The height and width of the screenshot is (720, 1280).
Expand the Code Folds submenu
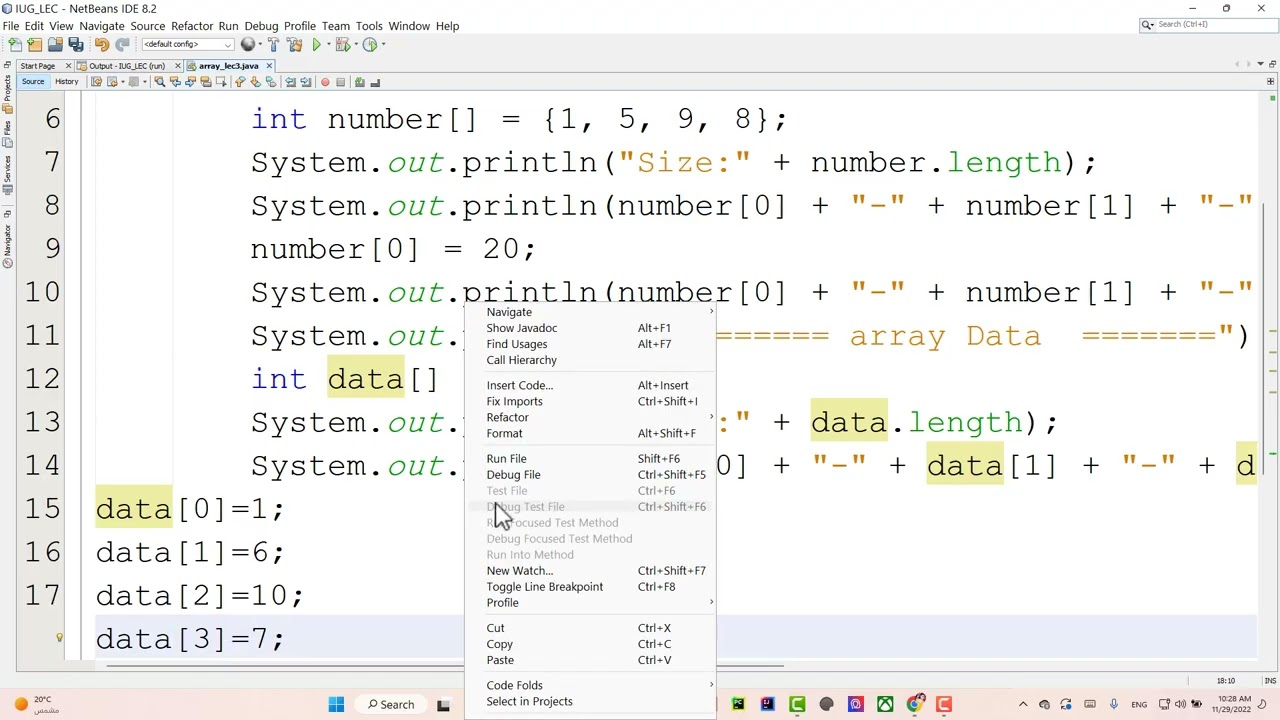pyautogui.click(x=590, y=686)
